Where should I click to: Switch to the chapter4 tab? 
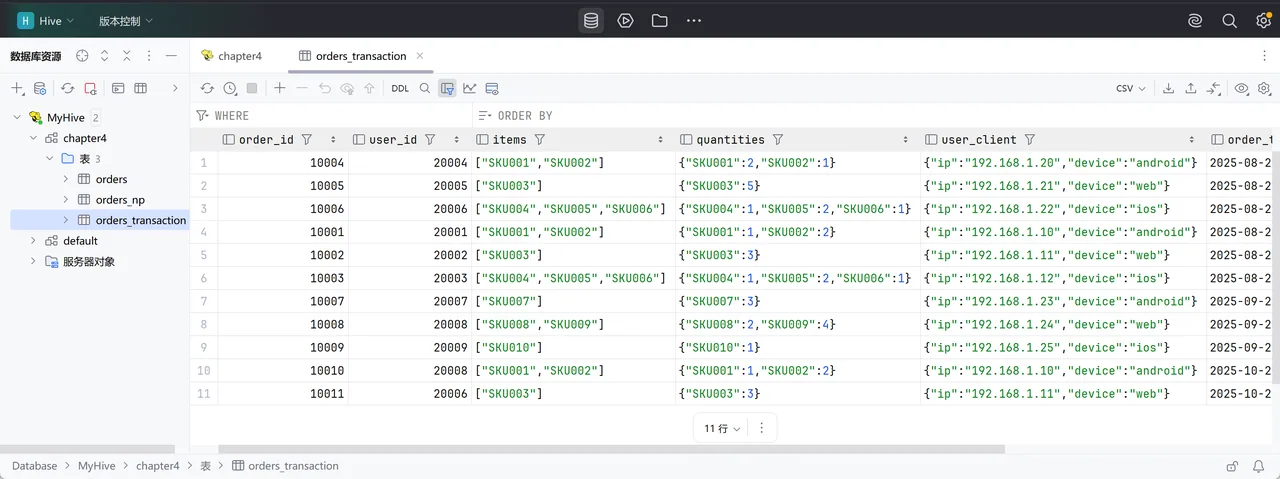(x=231, y=56)
